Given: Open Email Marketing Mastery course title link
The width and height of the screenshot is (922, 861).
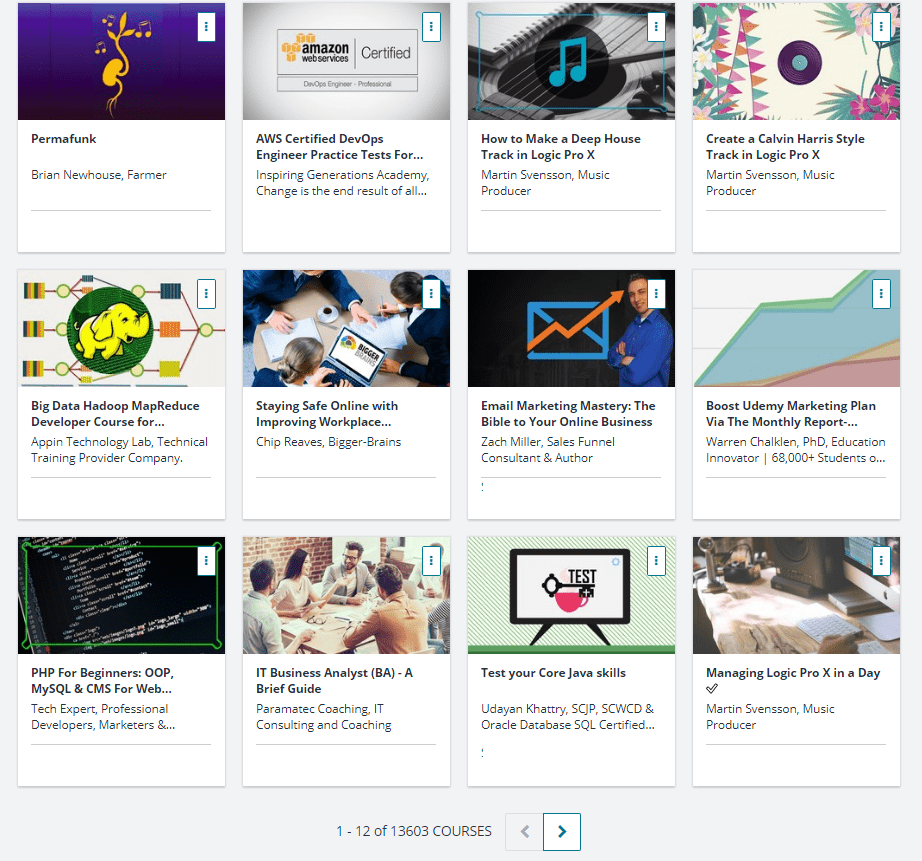Looking at the screenshot, I should [568, 414].
